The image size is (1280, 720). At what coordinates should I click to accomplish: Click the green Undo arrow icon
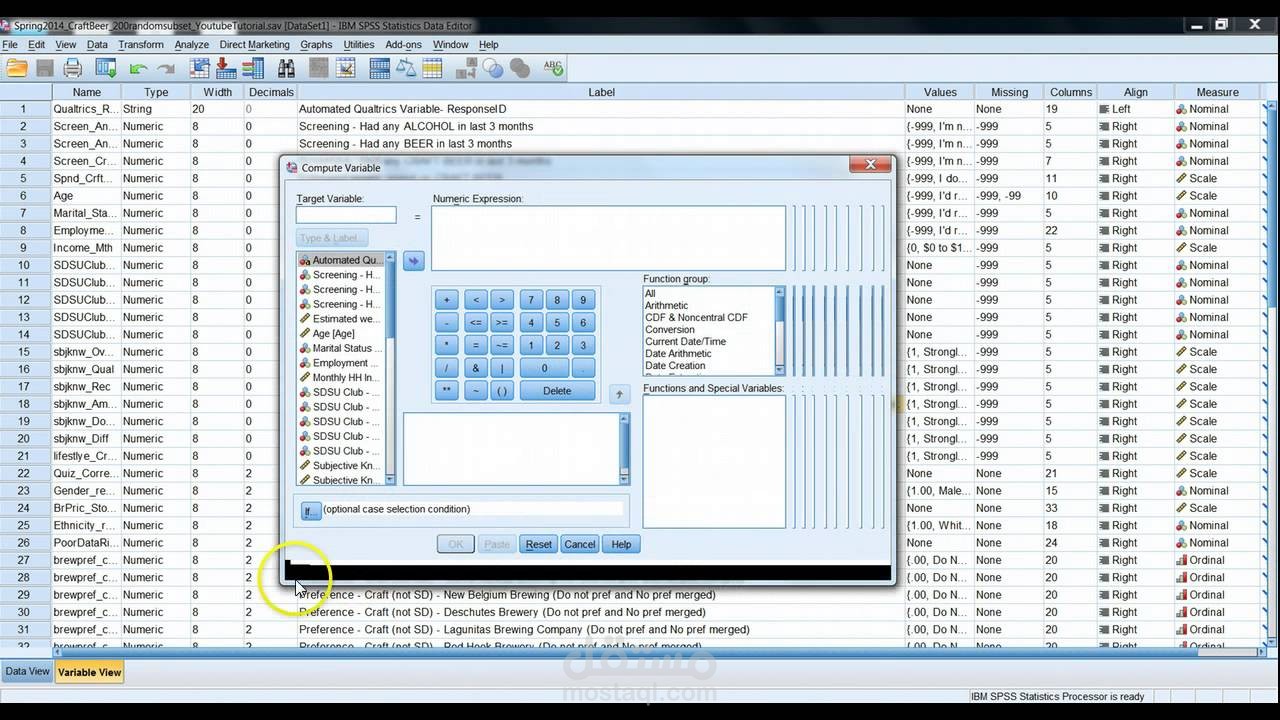138,69
